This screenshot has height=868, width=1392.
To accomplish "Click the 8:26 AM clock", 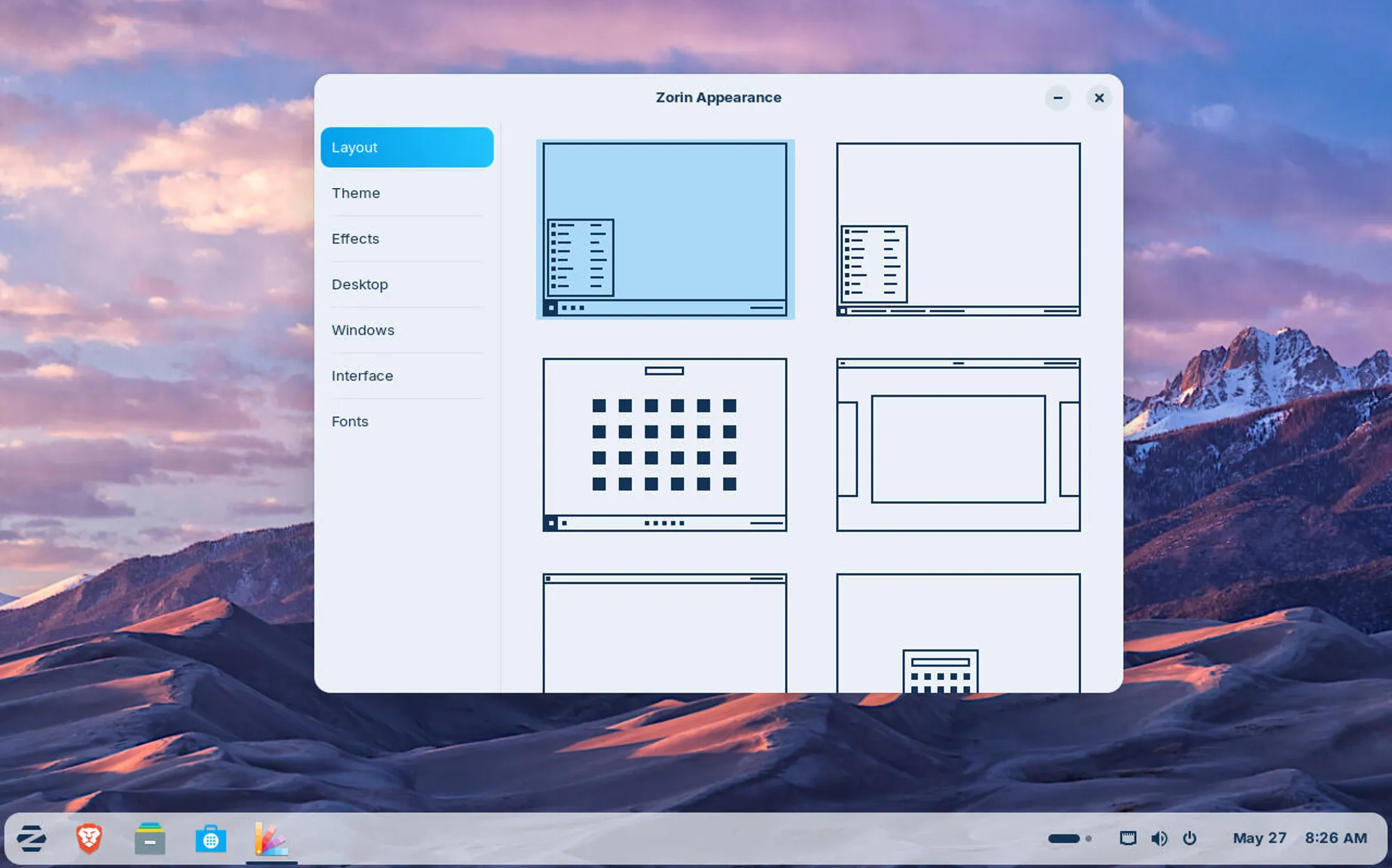I will coord(1336,838).
